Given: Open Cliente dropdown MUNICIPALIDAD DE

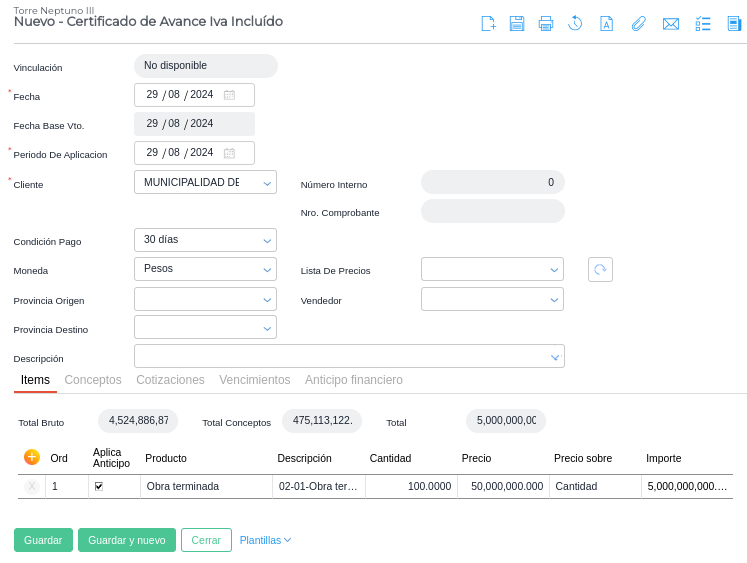Looking at the screenshot, I should coord(205,182).
